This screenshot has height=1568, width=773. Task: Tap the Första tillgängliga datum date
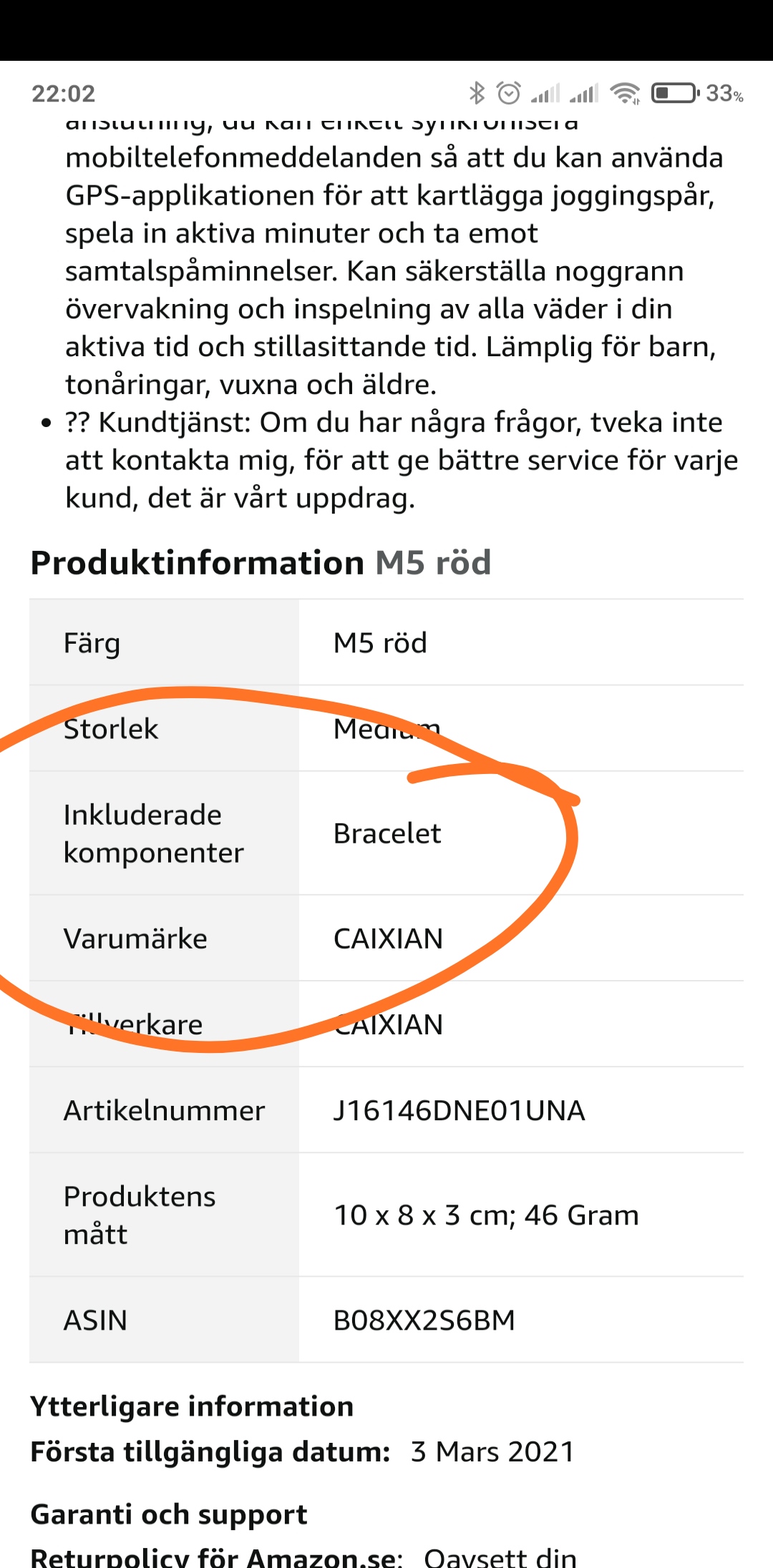pos(492,1452)
